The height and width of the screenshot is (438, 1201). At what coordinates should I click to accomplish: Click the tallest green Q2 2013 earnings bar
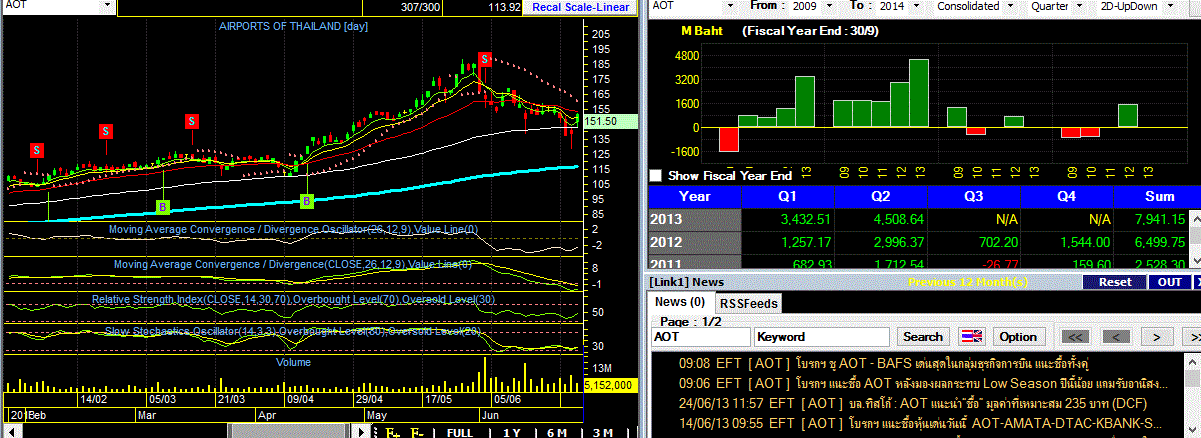[919, 93]
